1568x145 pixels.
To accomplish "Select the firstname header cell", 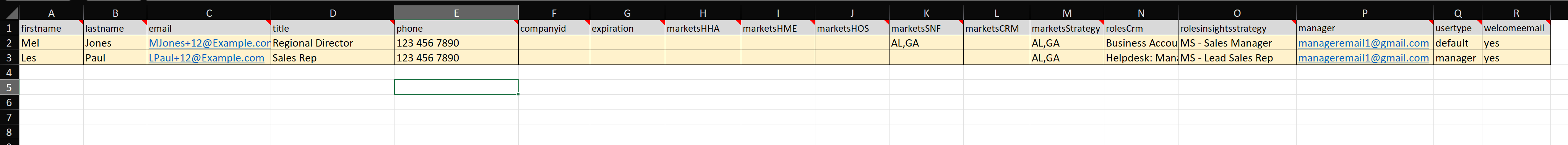I will coord(51,28).
